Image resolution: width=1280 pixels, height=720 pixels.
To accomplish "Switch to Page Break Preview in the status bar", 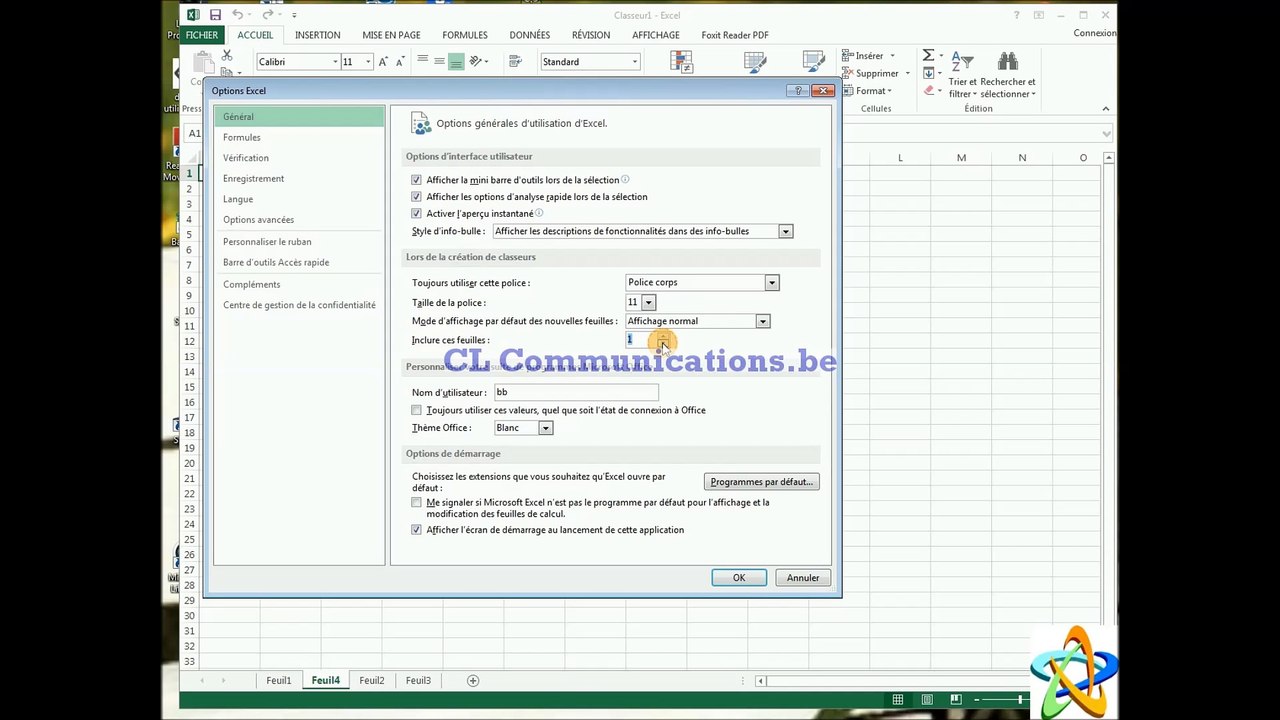I will [956, 700].
